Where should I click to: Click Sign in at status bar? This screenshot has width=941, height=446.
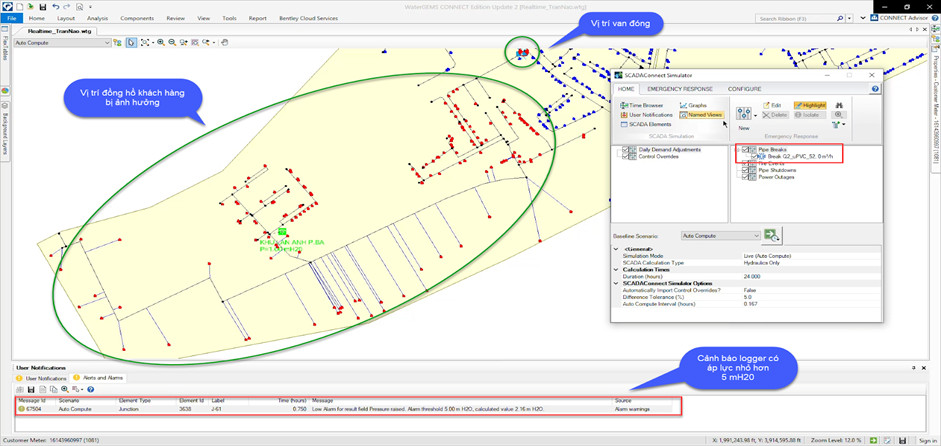928,441
